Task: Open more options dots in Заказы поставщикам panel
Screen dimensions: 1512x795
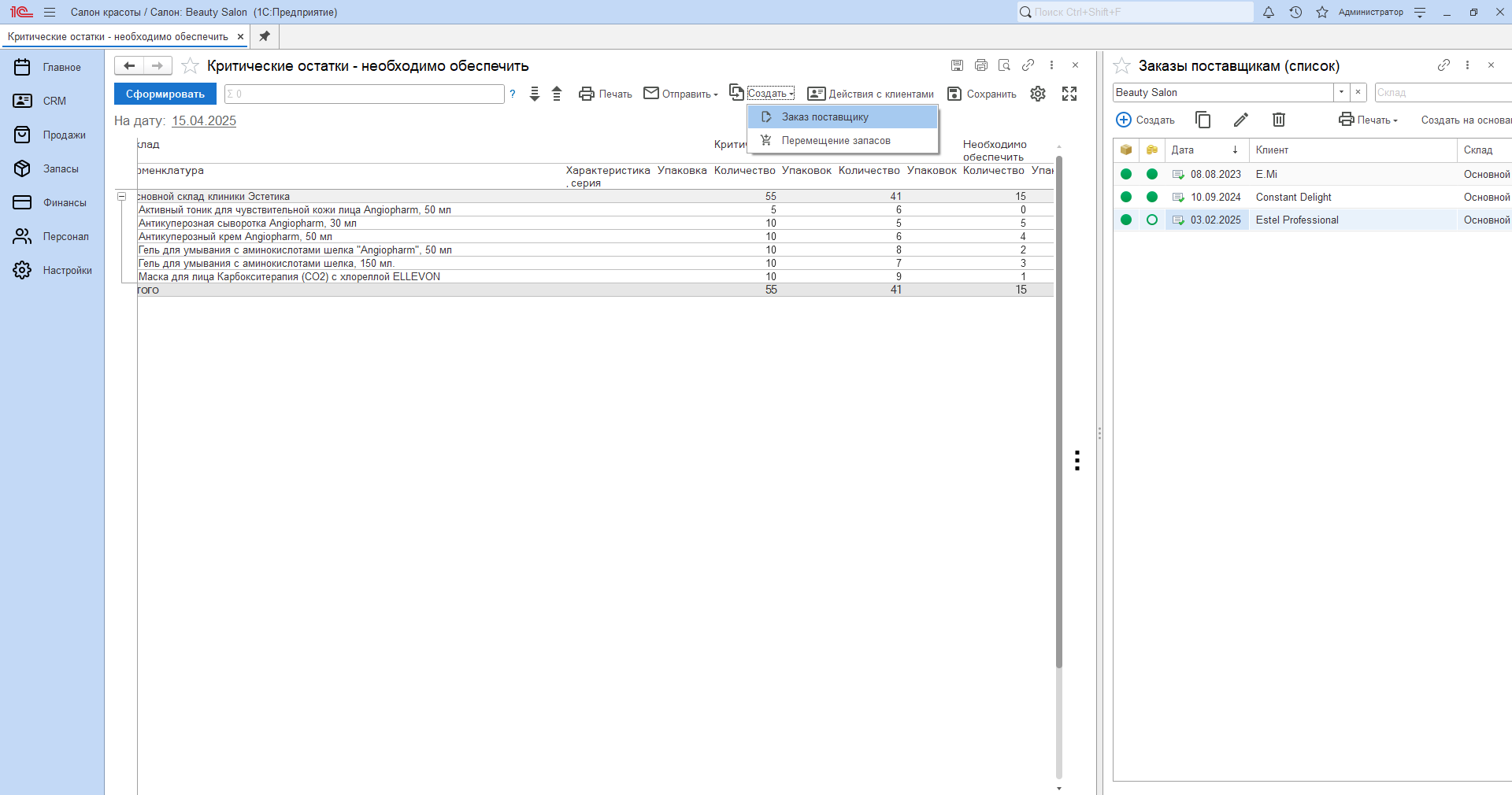Action: (1467, 65)
